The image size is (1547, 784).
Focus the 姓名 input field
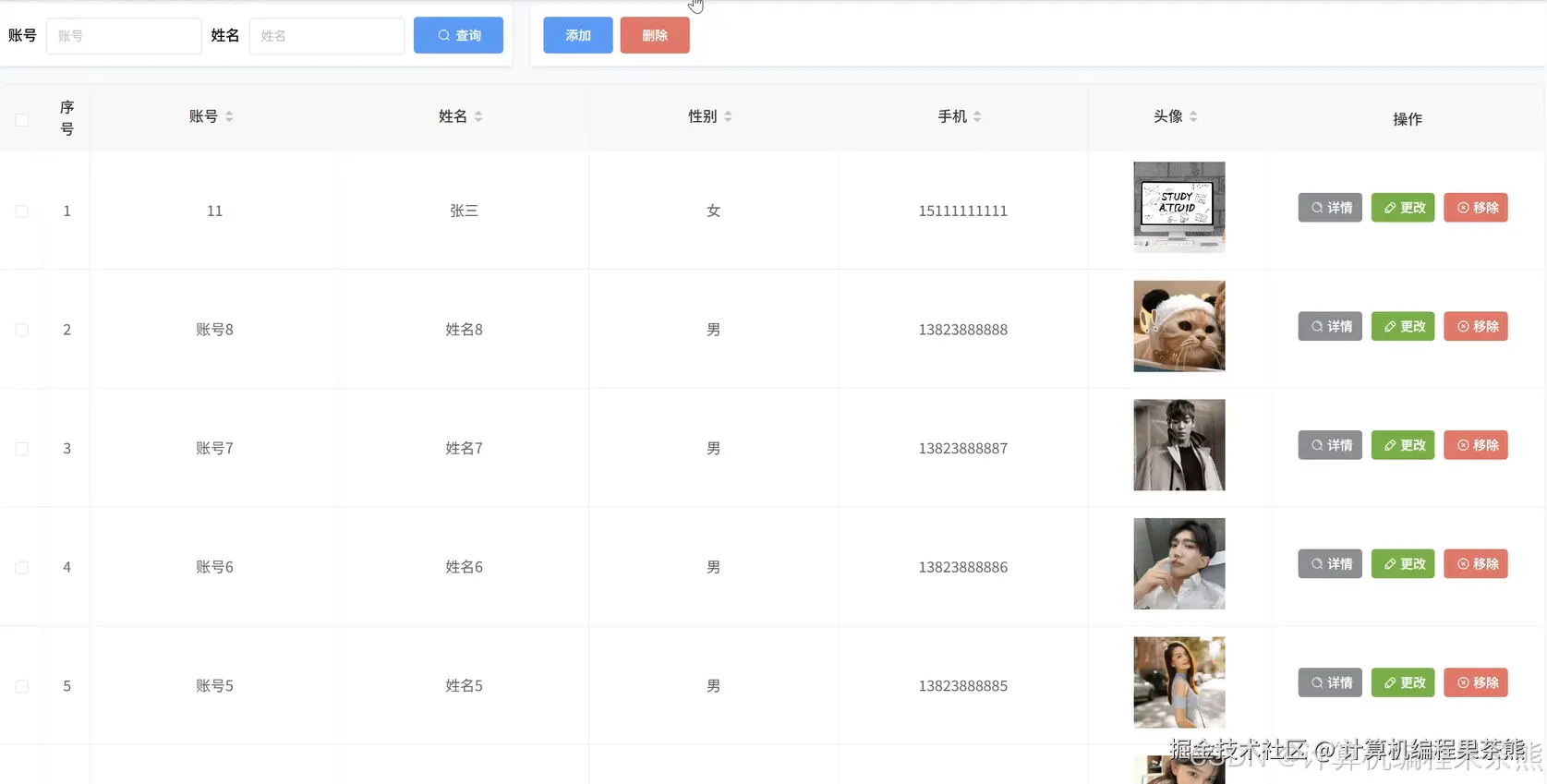click(327, 36)
